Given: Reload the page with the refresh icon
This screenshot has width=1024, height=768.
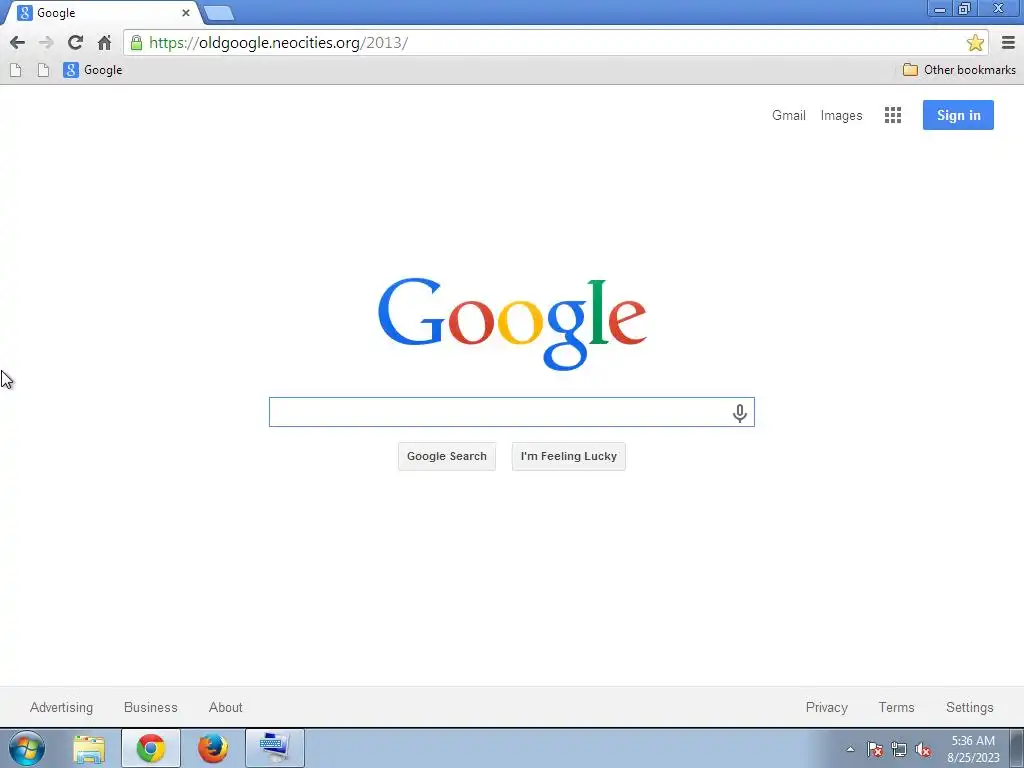Looking at the screenshot, I should point(75,43).
